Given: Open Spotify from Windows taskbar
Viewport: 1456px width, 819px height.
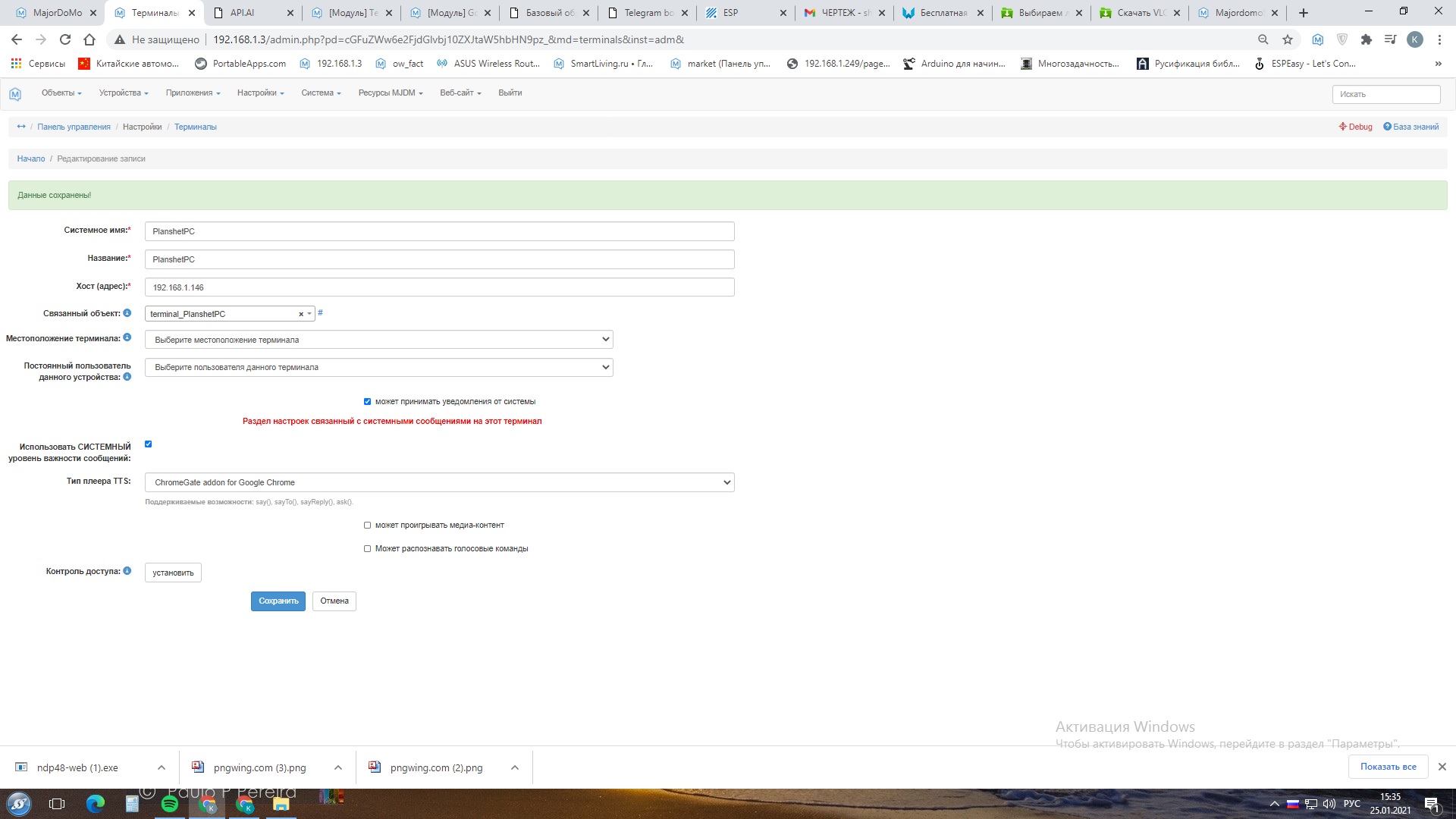Looking at the screenshot, I should click(x=170, y=804).
